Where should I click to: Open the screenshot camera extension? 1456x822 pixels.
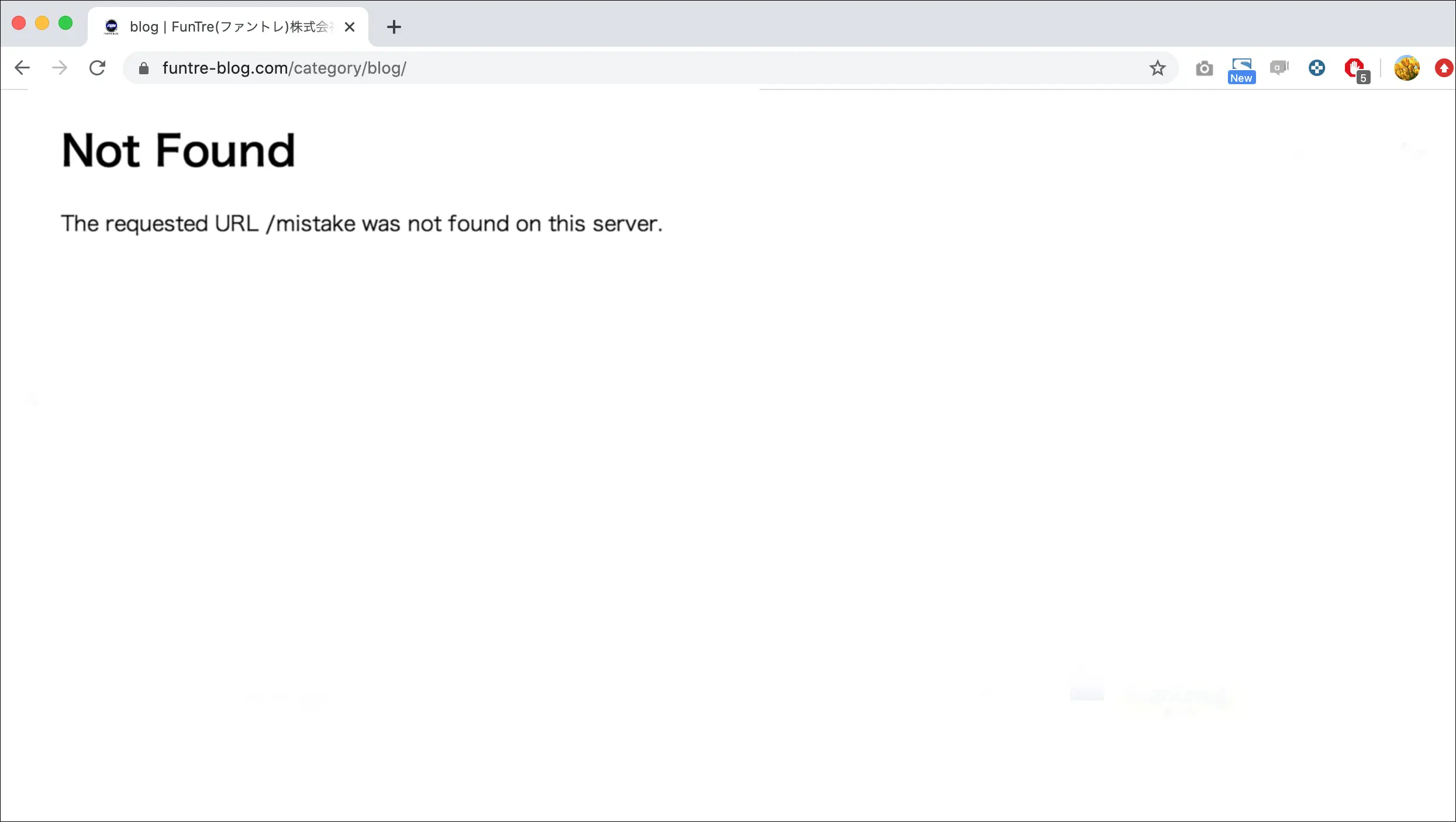click(x=1204, y=68)
